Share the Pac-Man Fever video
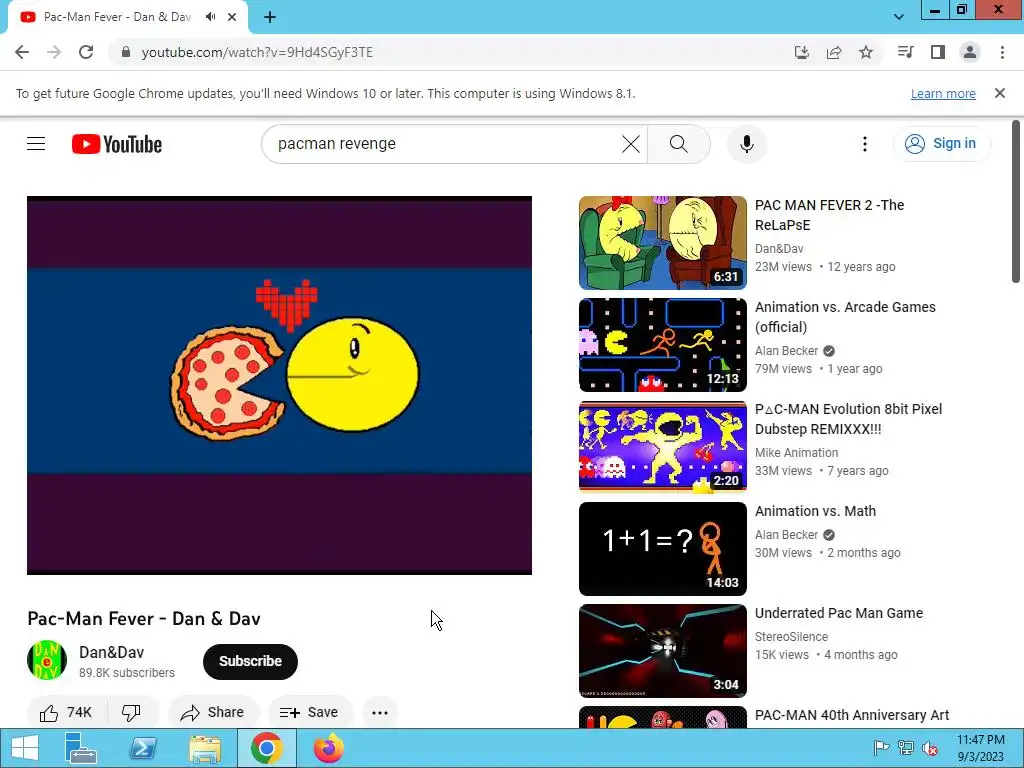The height and width of the screenshot is (768, 1024). (214, 712)
